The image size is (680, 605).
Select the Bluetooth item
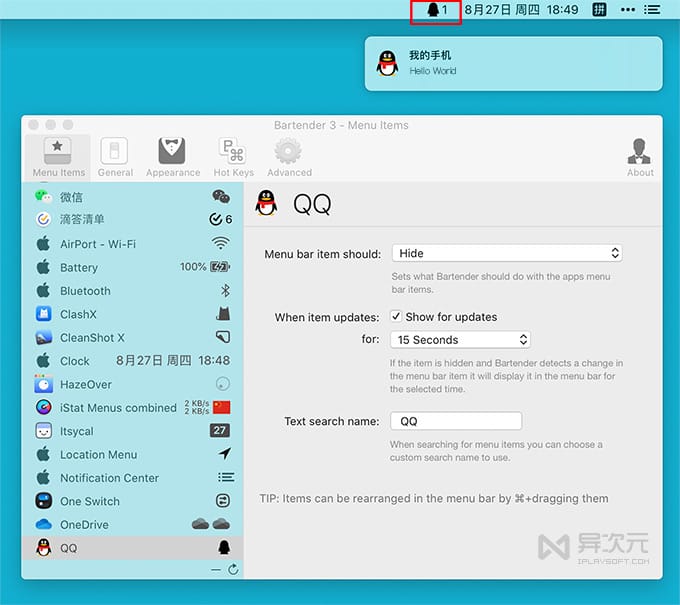tap(132, 291)
